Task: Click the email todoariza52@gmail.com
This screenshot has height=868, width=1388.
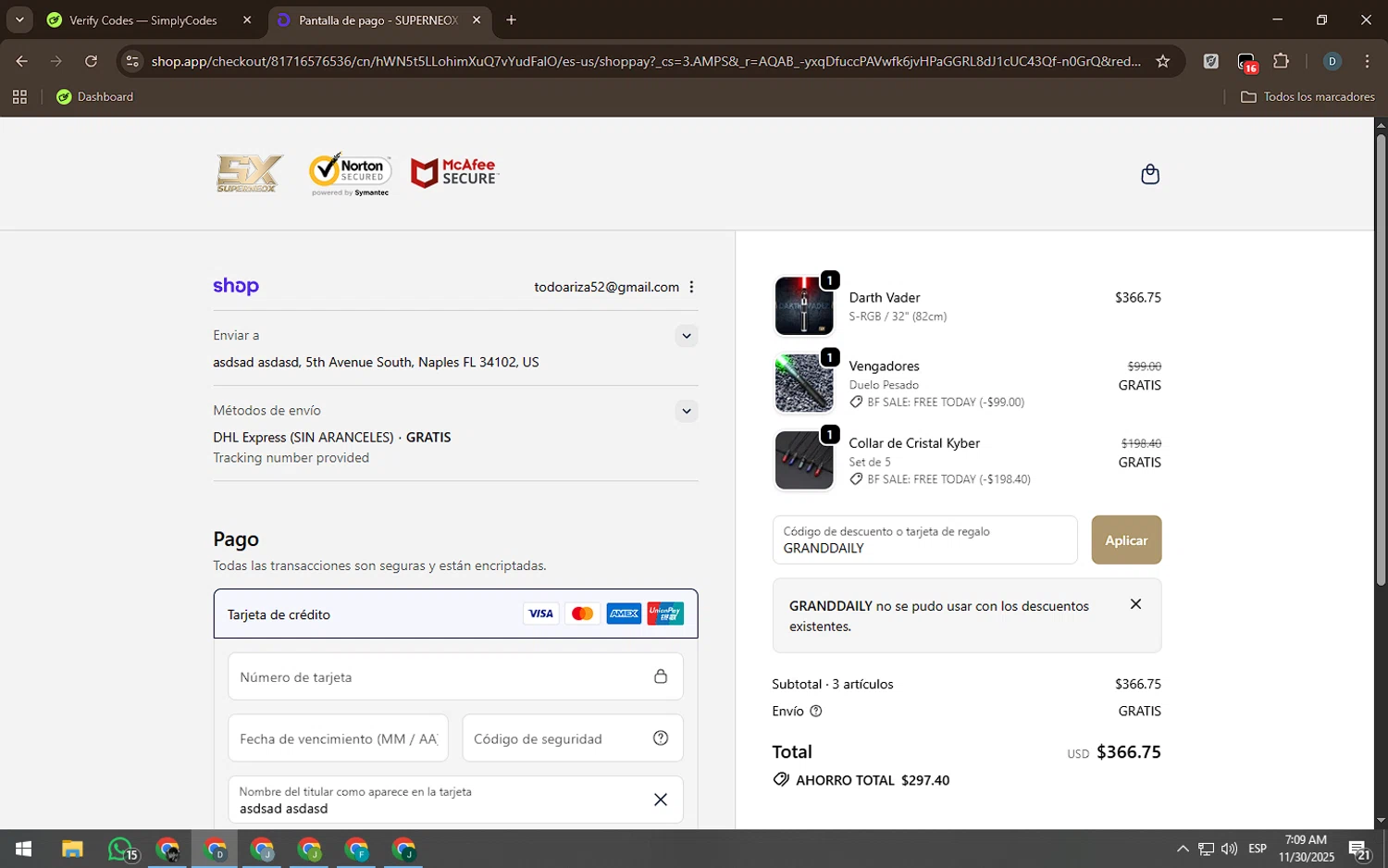Action: click(606, 287)
